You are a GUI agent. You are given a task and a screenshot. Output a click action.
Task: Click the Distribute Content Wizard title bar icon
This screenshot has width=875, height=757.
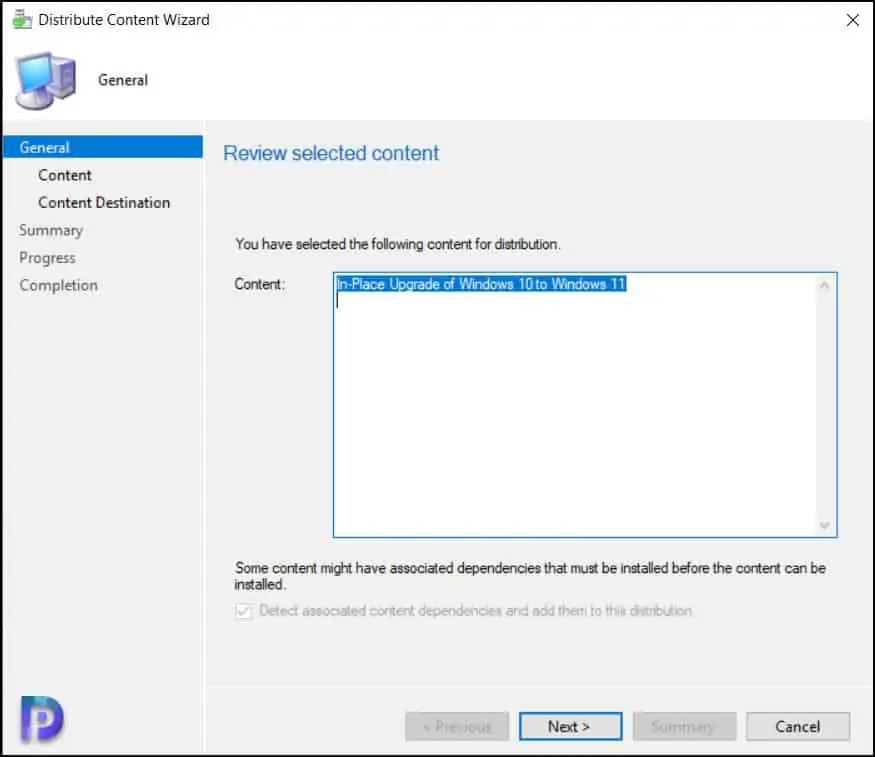22,20
